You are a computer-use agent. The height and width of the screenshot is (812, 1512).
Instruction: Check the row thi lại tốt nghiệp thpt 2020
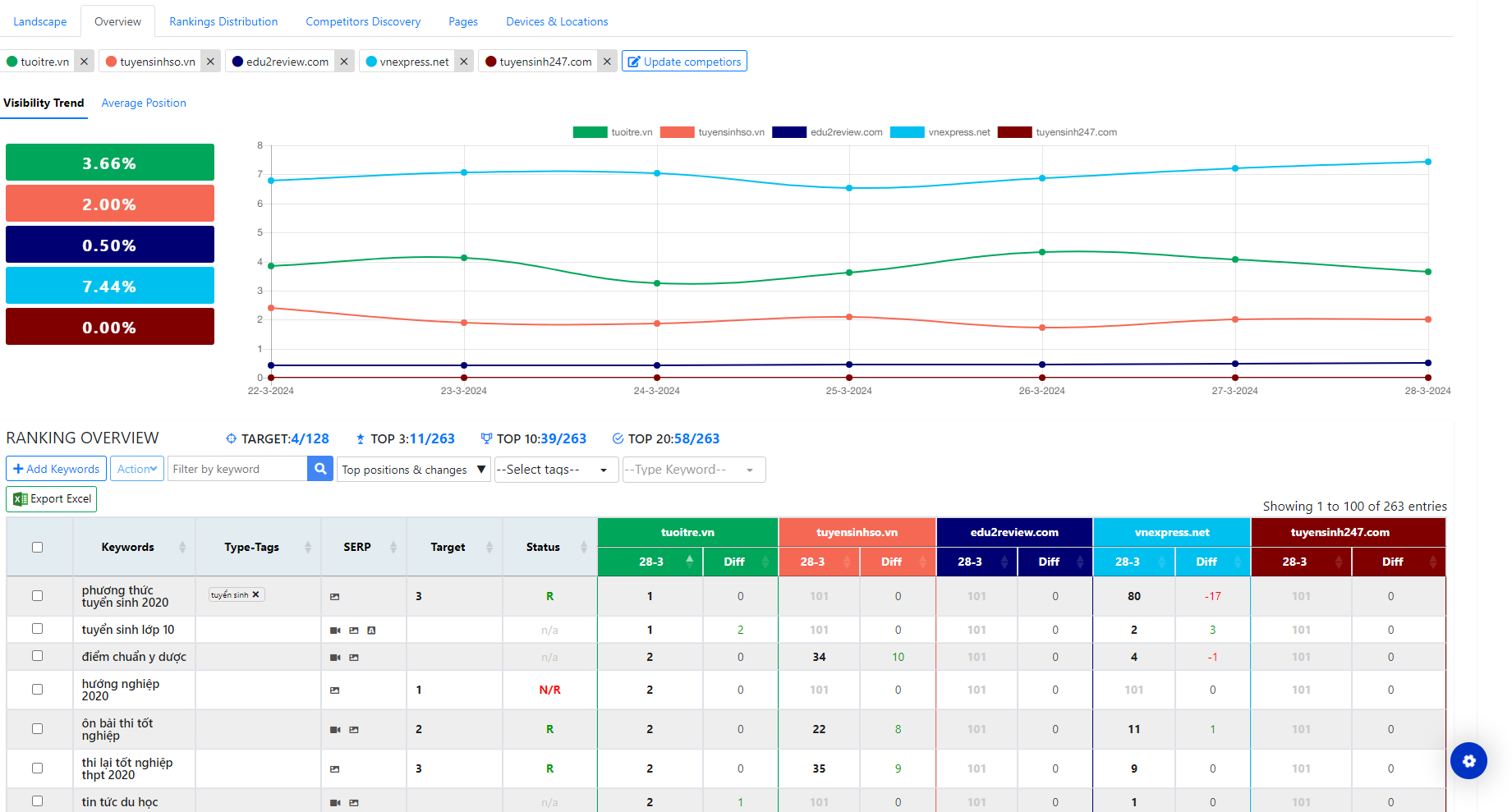(37, 768)
